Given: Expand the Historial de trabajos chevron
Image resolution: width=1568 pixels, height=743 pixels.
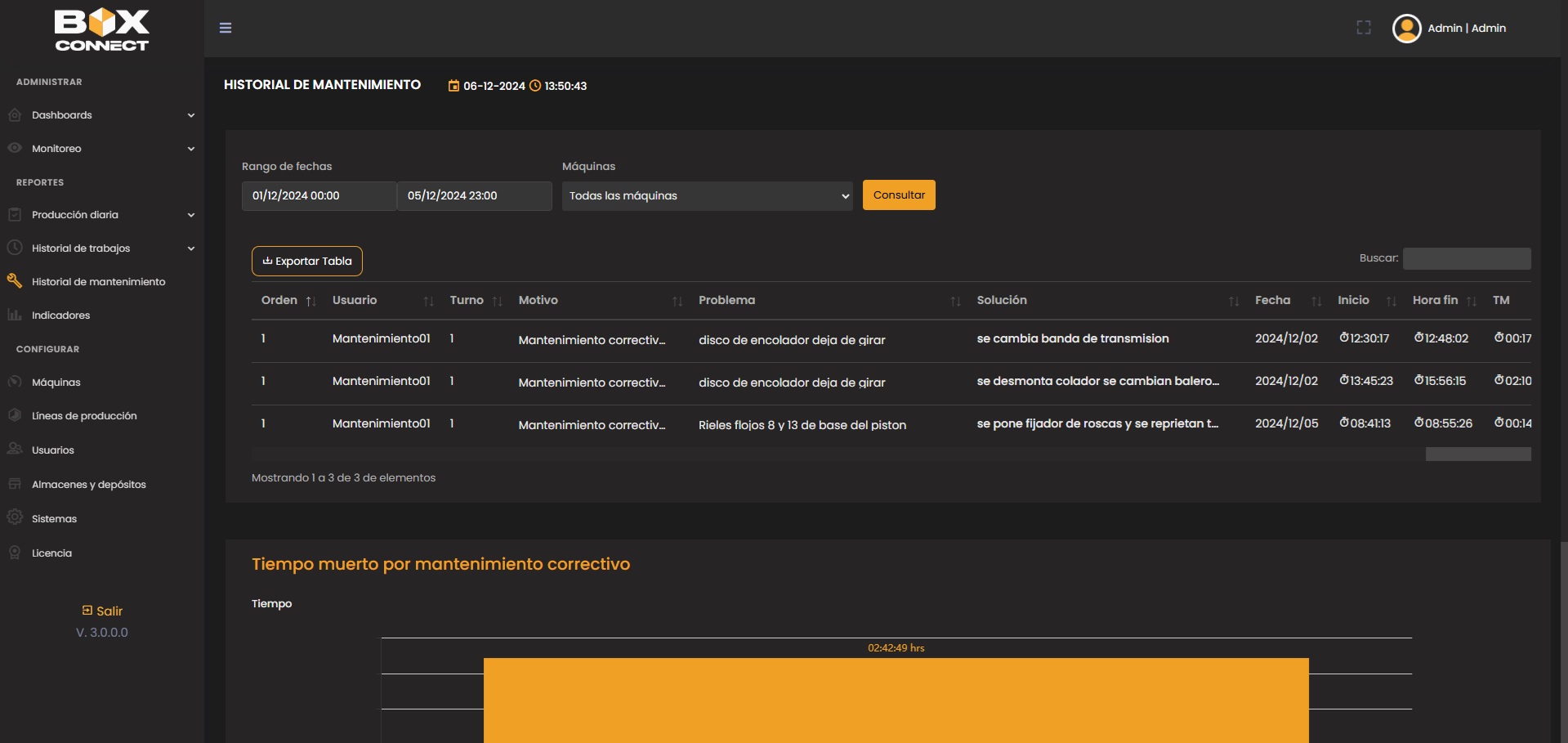Looking at the screenshot, I should tap(191, 248).
